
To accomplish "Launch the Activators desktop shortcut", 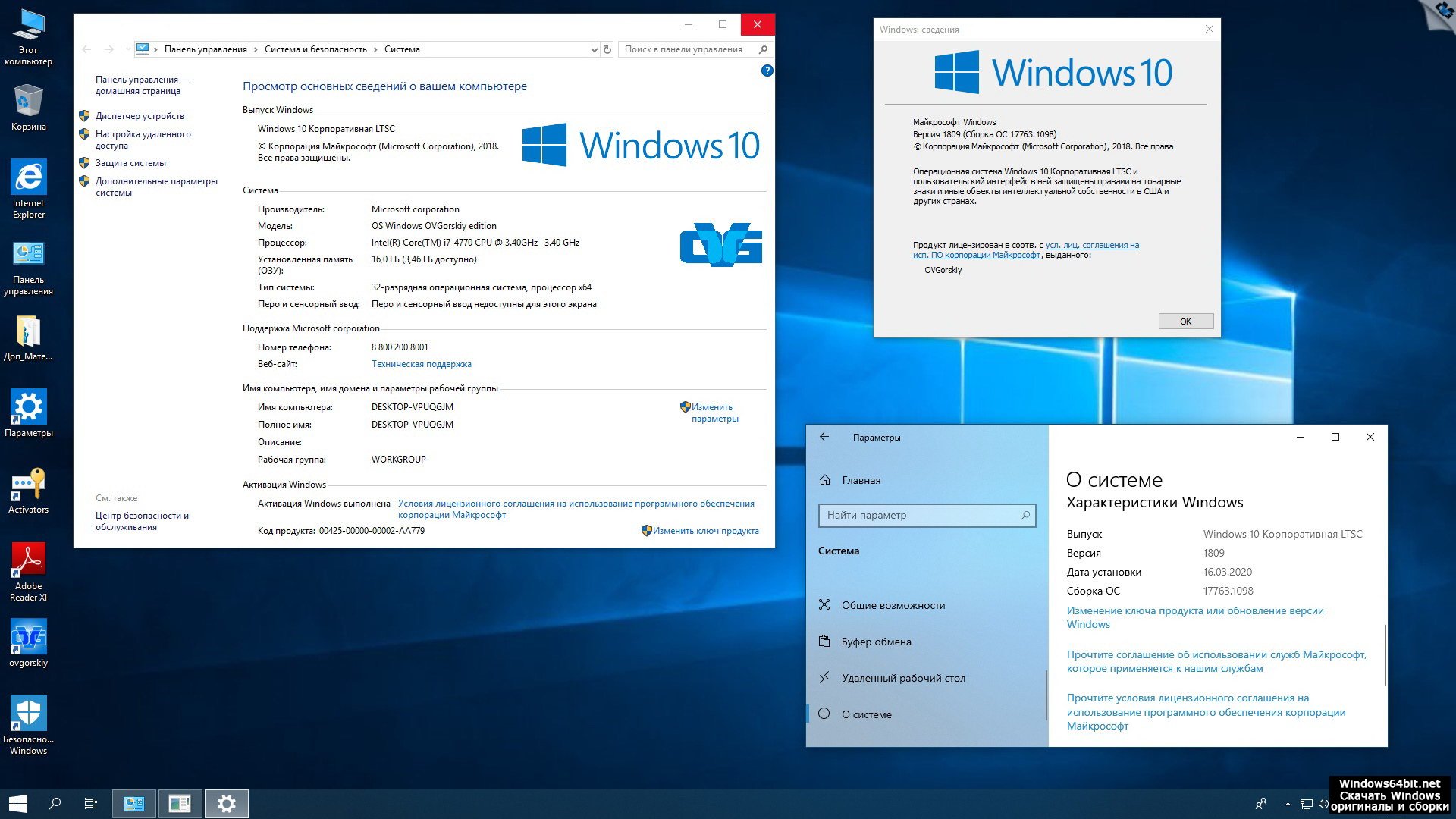I will coord(28,485).
